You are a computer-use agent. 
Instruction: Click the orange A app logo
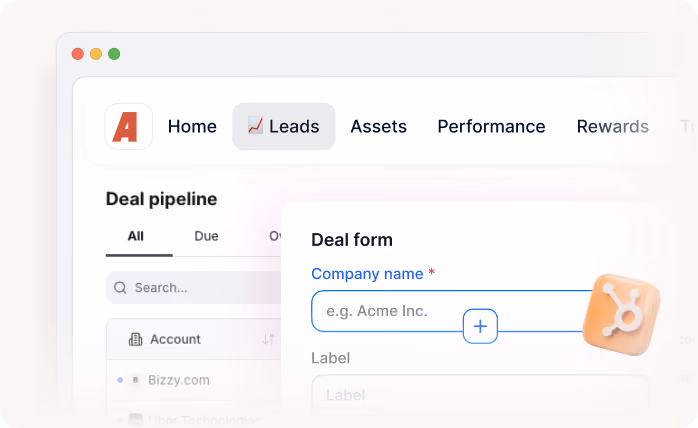pos(129,126)
